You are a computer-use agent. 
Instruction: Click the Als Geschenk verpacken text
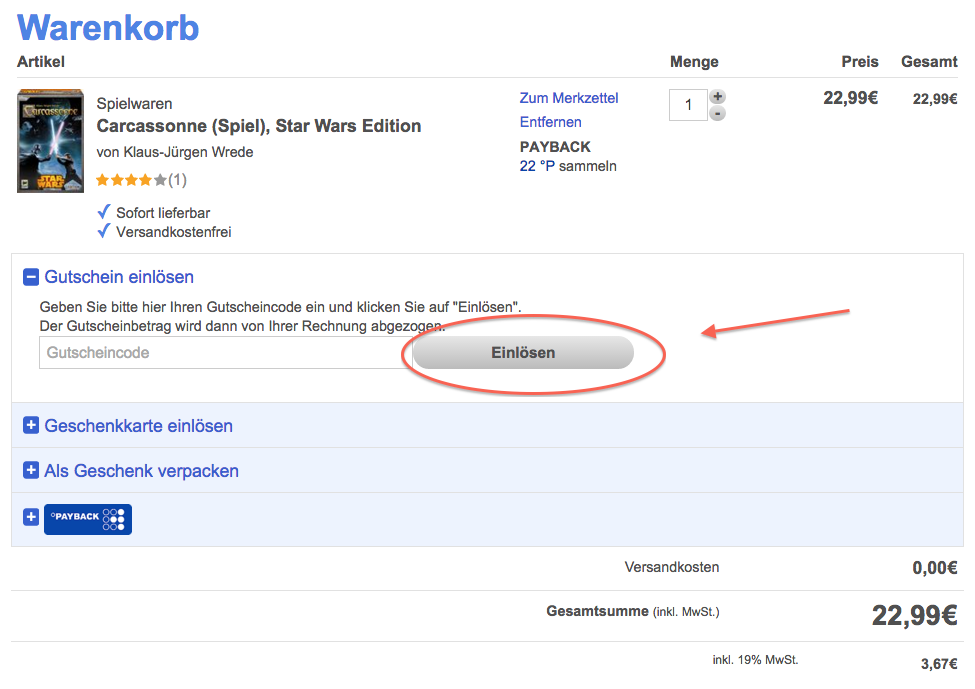coord(141,471)
